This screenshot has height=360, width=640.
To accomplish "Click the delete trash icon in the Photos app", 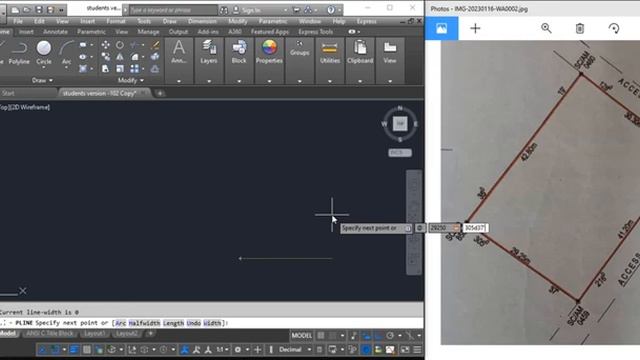I will tap(580, 28).
